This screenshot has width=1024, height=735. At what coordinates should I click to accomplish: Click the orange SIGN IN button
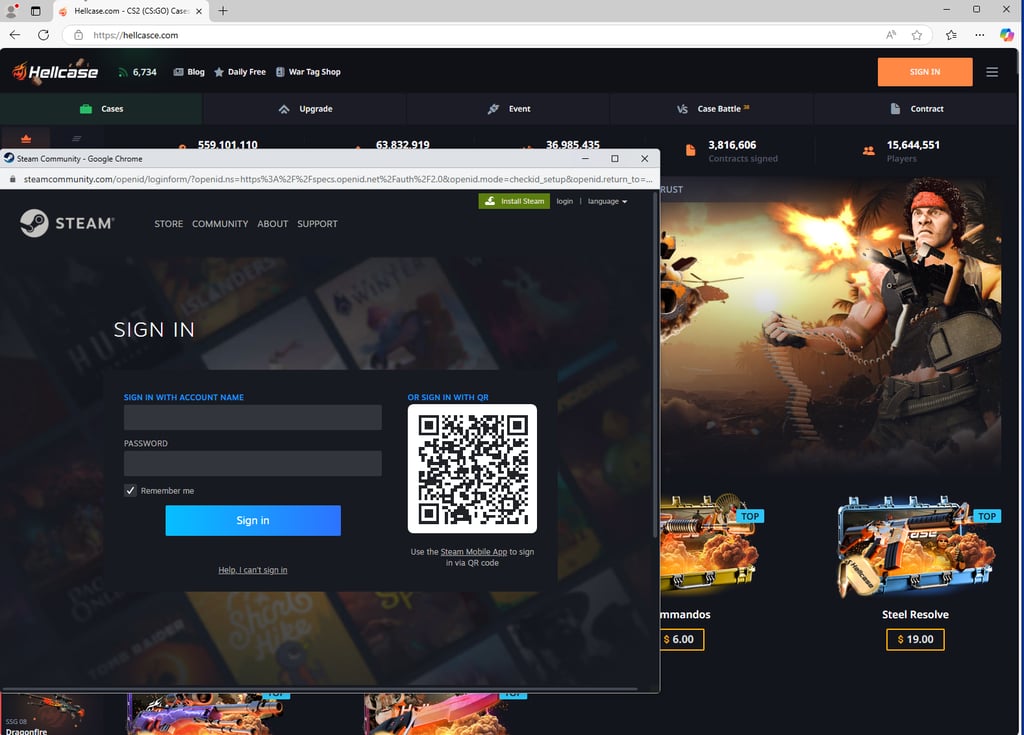[925, 72]
